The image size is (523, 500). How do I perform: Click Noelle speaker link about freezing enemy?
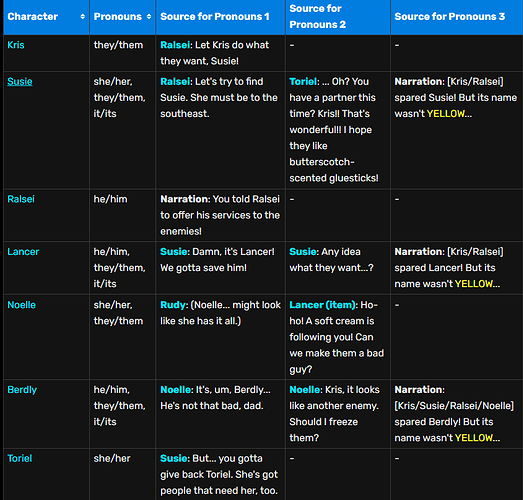point(305,390)
